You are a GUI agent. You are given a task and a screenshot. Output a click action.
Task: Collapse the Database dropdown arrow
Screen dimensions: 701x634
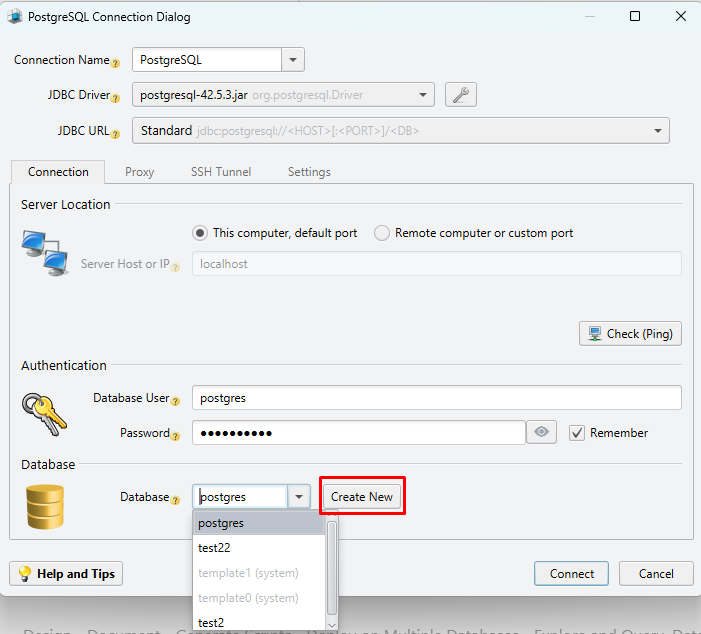tap(299, 497)
